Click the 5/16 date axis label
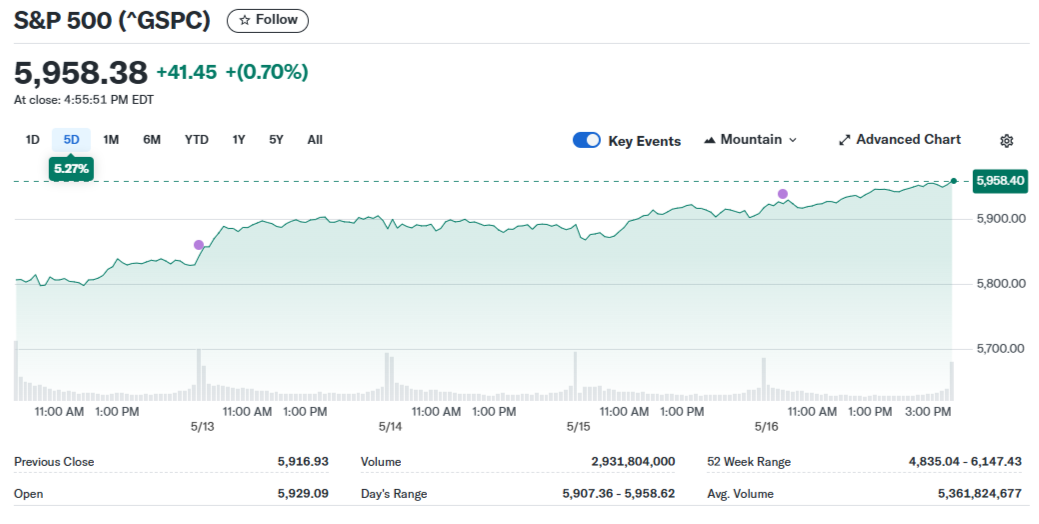Viewport: 1039px width, 524px height. pyautogui.click(x=767, y=427)
